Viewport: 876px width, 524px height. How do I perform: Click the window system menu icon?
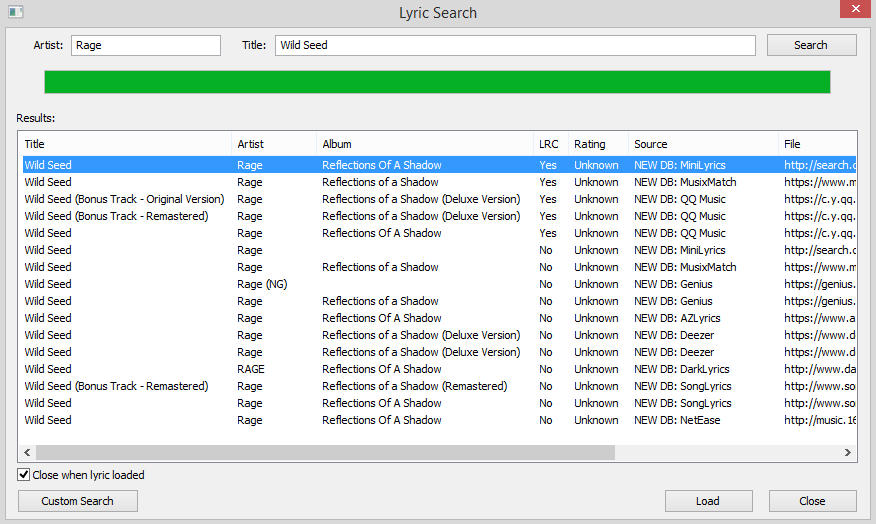click(15, 12)
